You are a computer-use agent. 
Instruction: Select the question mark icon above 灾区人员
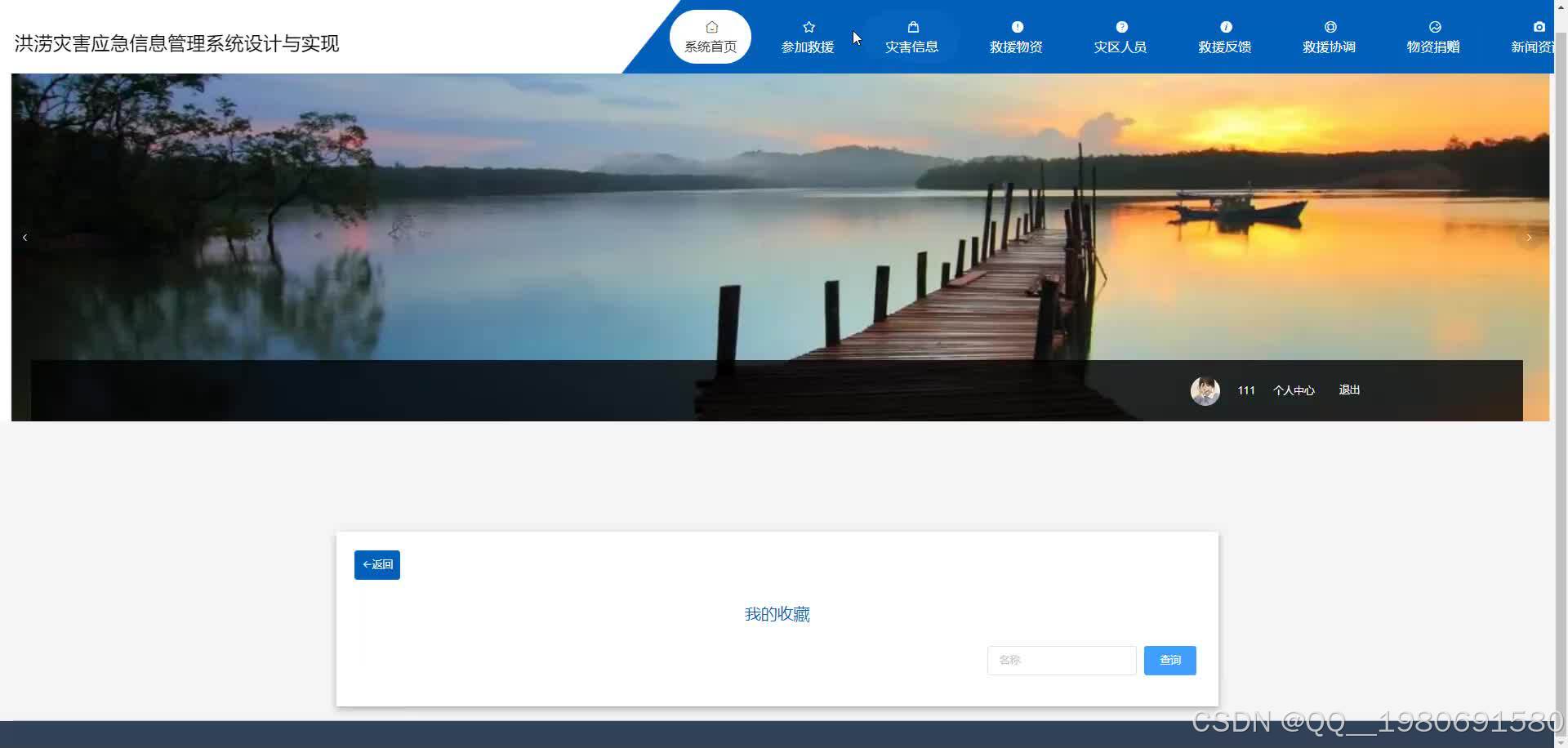[x=1121, y=25]
